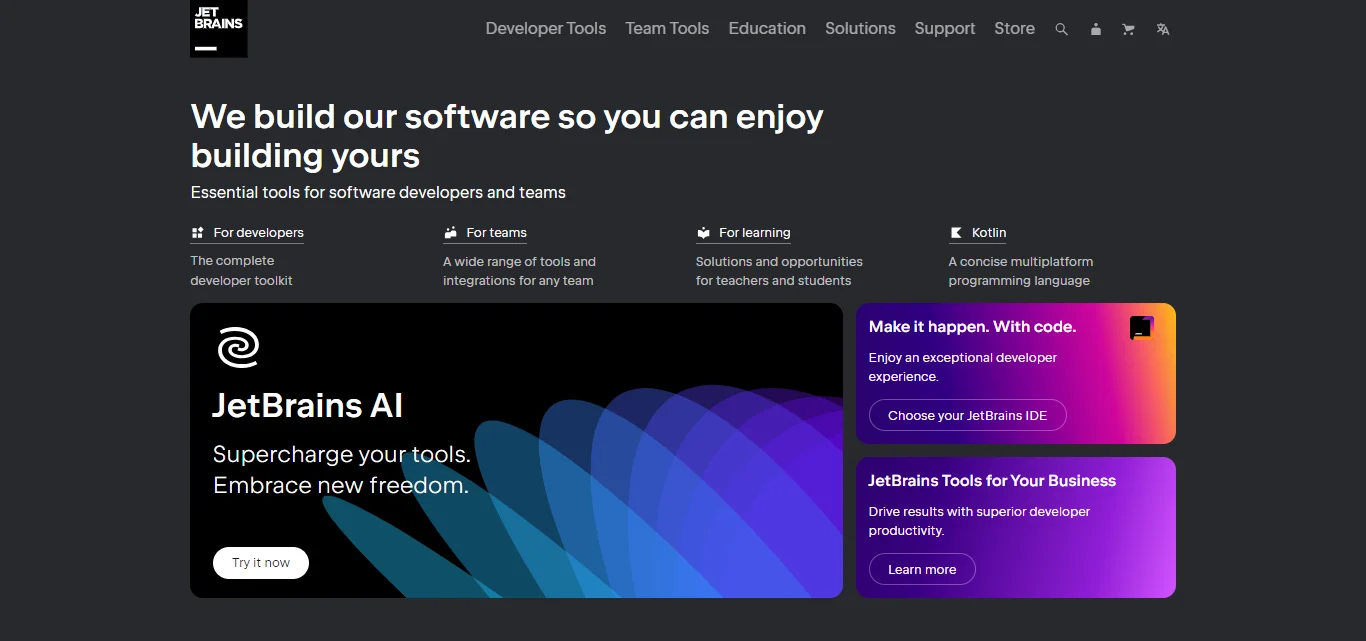1366x641 pixels.
Task: Open the Support menu item
Action: point(944,29)
